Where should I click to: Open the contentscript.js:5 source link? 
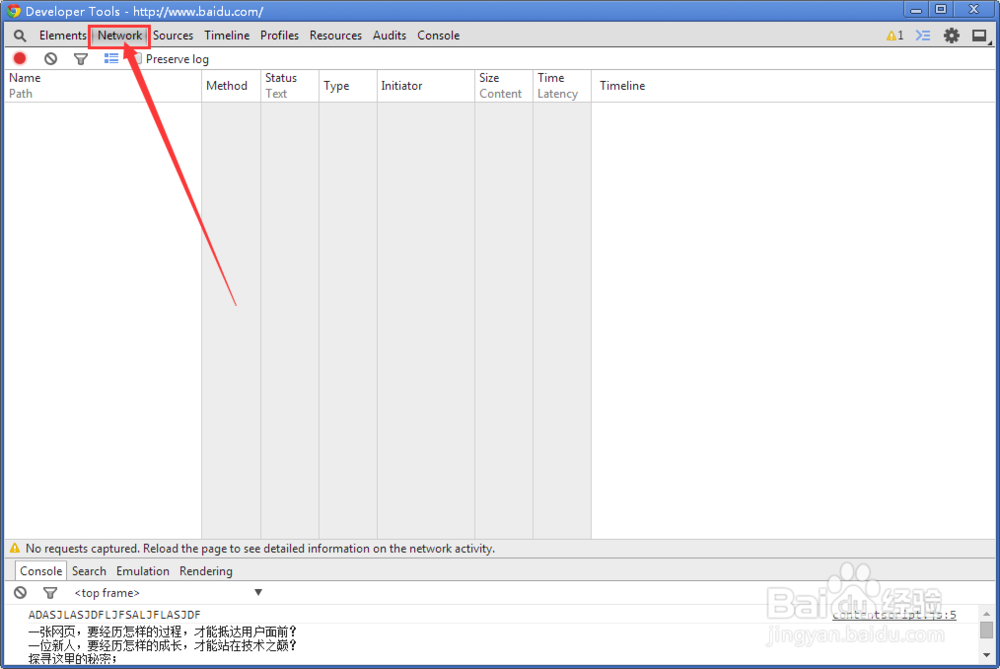pyautogui.click(x=894, y=615)
